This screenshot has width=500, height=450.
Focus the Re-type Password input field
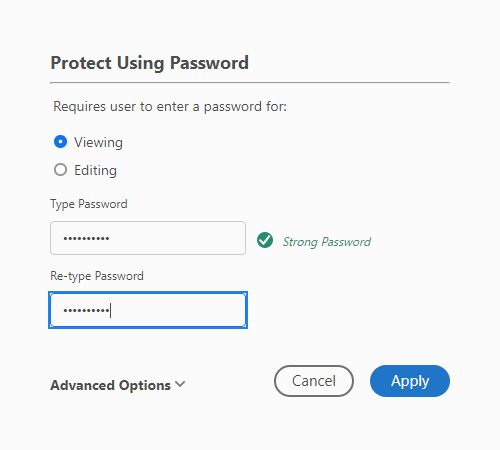(x=148, y=310)
